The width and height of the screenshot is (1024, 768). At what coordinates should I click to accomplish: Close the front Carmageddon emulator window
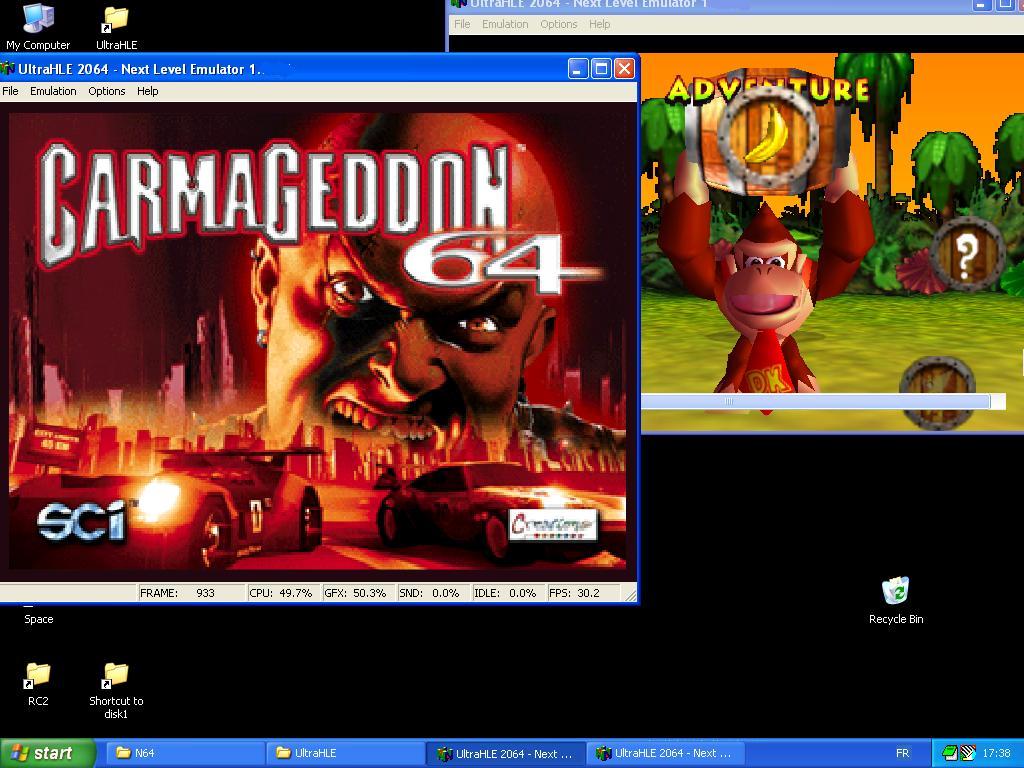(625, 69)
